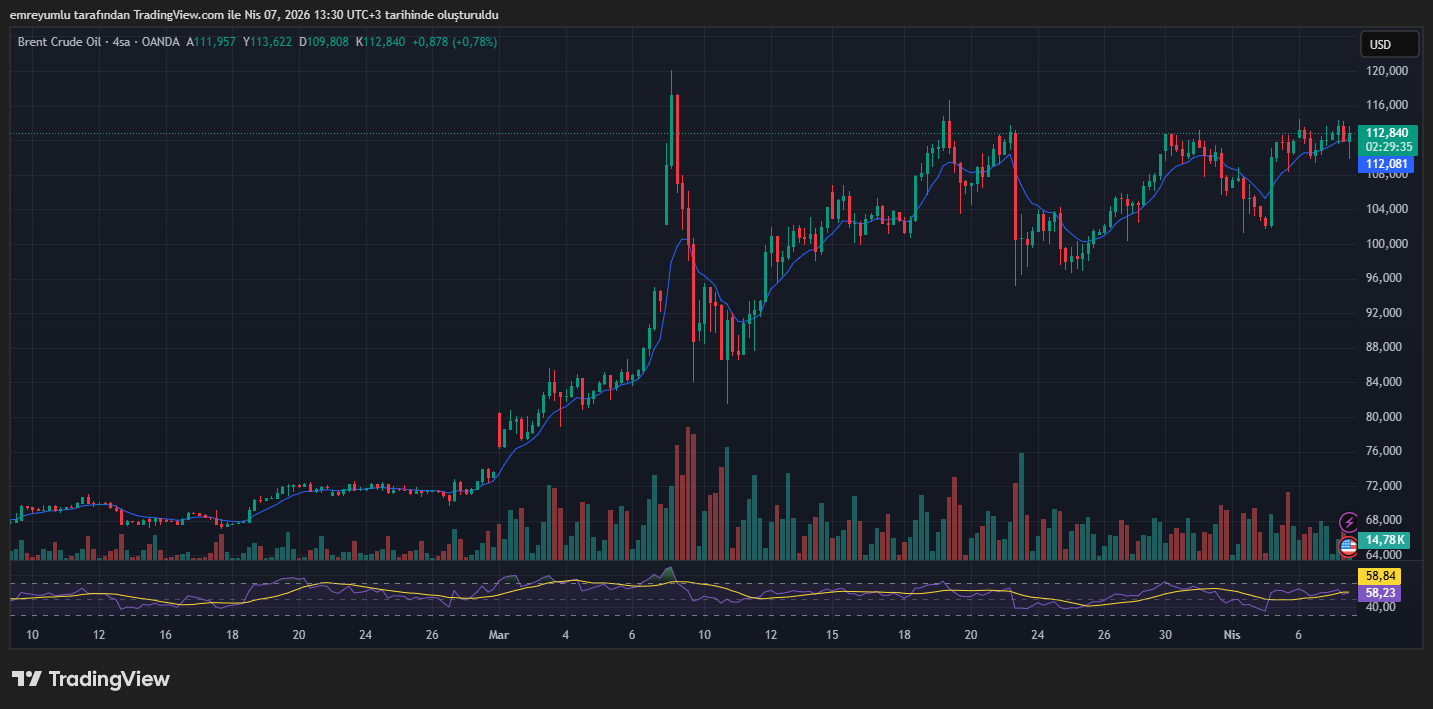
Task: Click date 20 after Mar 18 on time axis
Action: click(x=970, y=635)
